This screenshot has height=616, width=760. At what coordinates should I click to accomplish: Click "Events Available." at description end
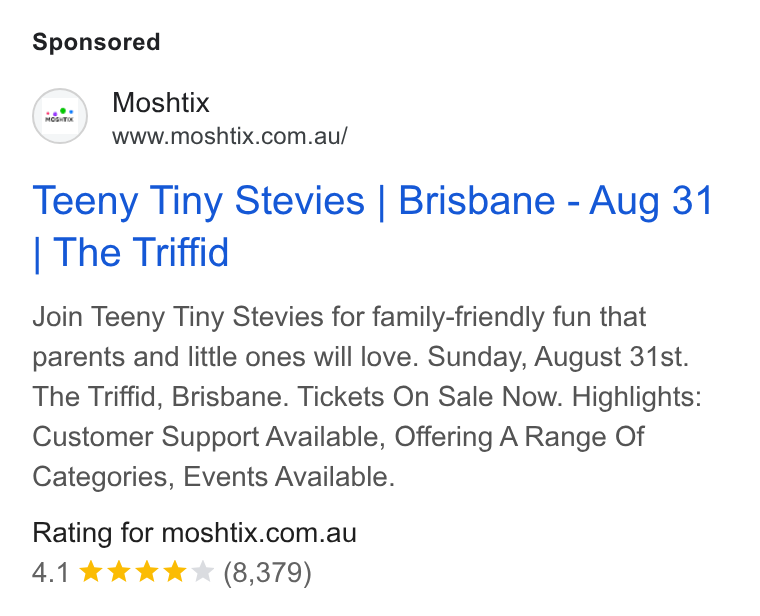(x=289, y=477)
